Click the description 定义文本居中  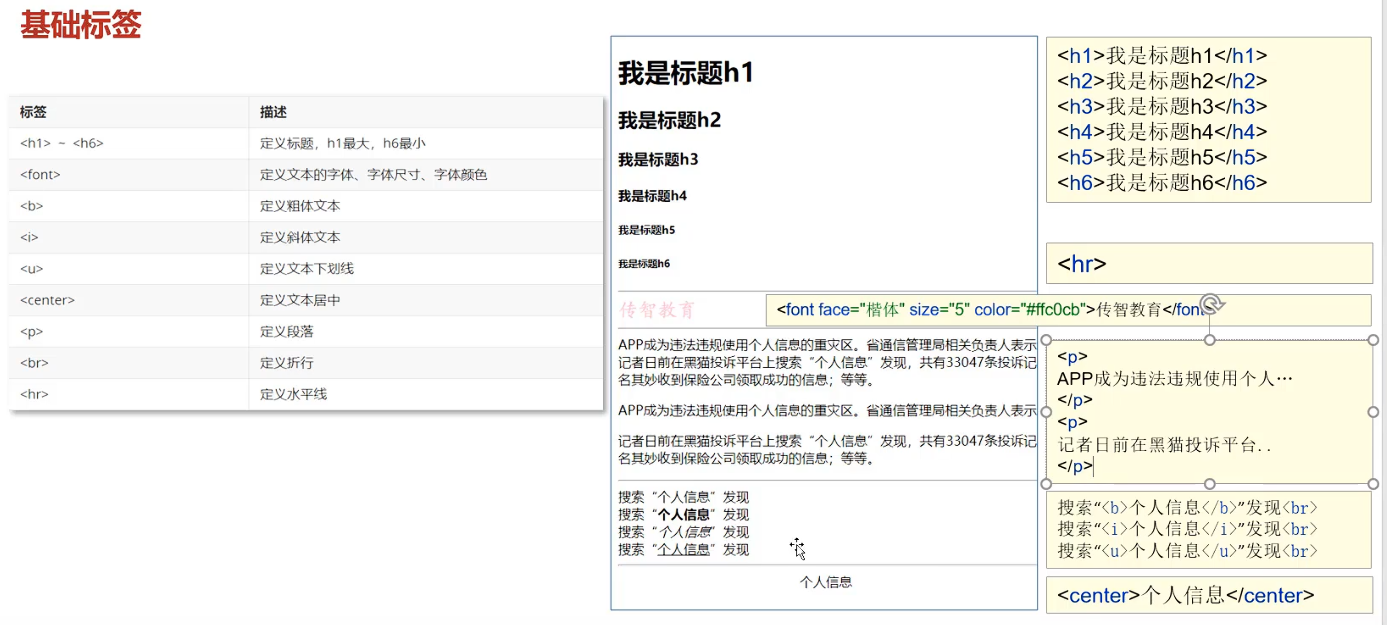coord(300,300)
